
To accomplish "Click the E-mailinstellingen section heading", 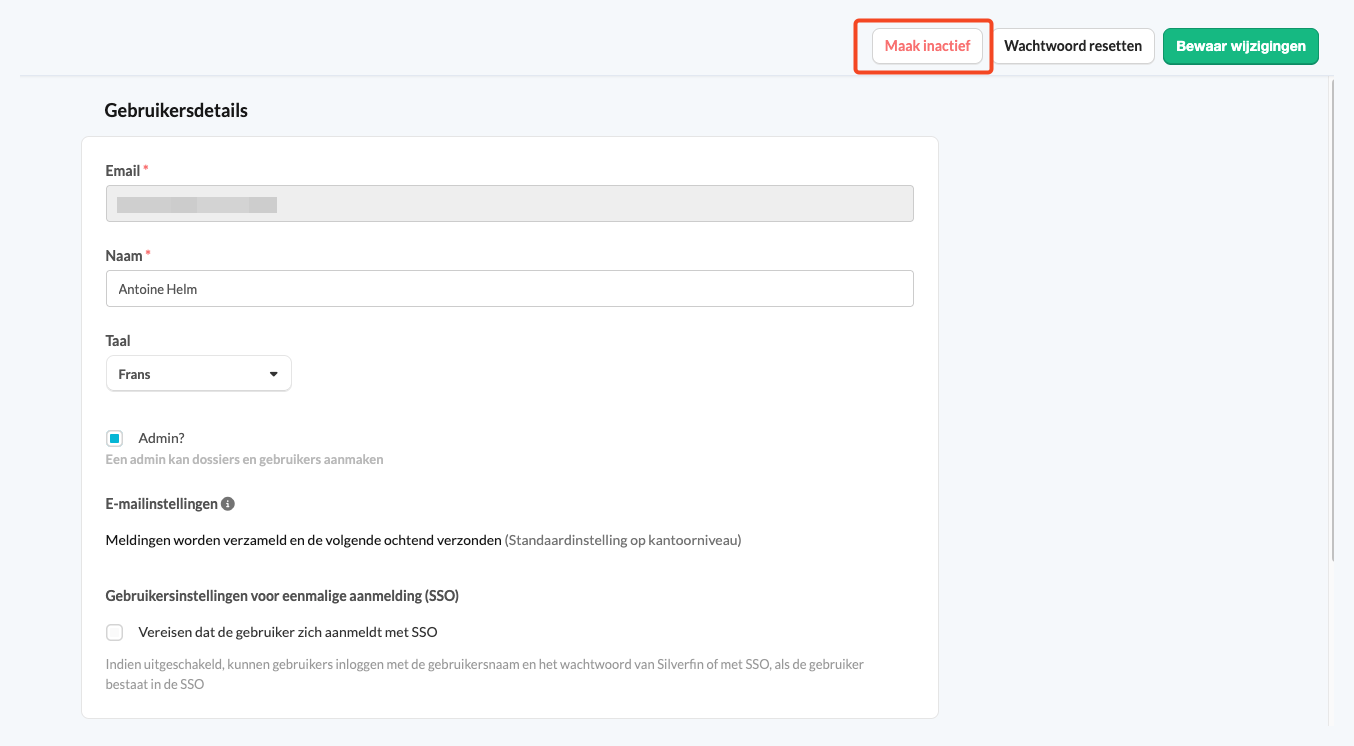I will pos(162,504).
